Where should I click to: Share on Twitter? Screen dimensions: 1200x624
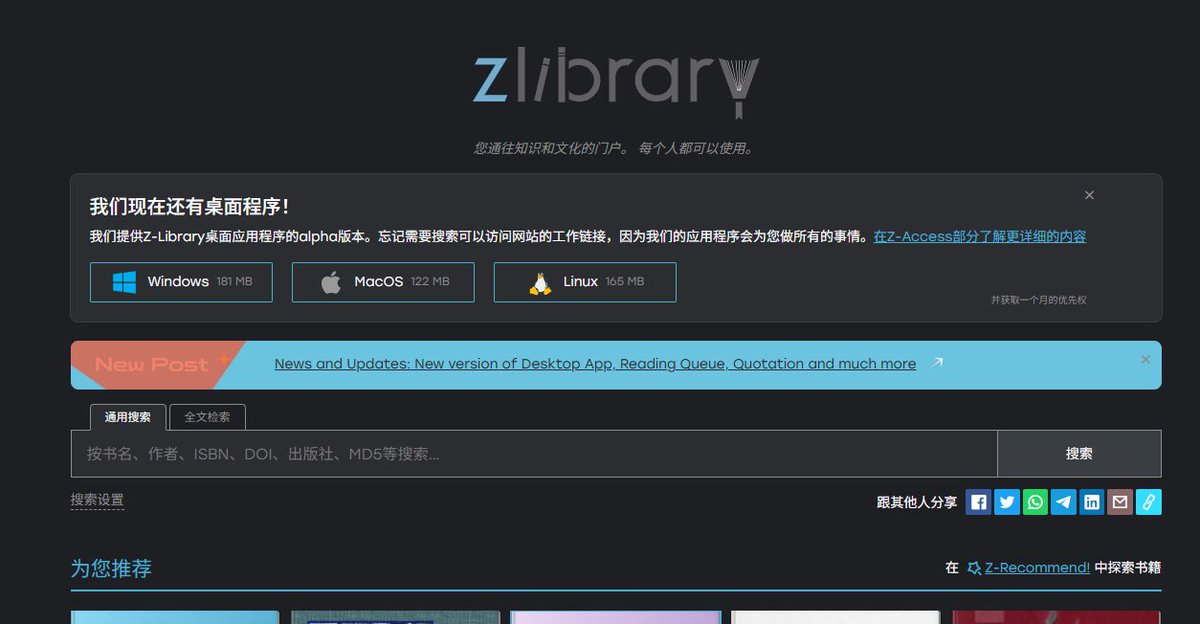point(1007,502)
